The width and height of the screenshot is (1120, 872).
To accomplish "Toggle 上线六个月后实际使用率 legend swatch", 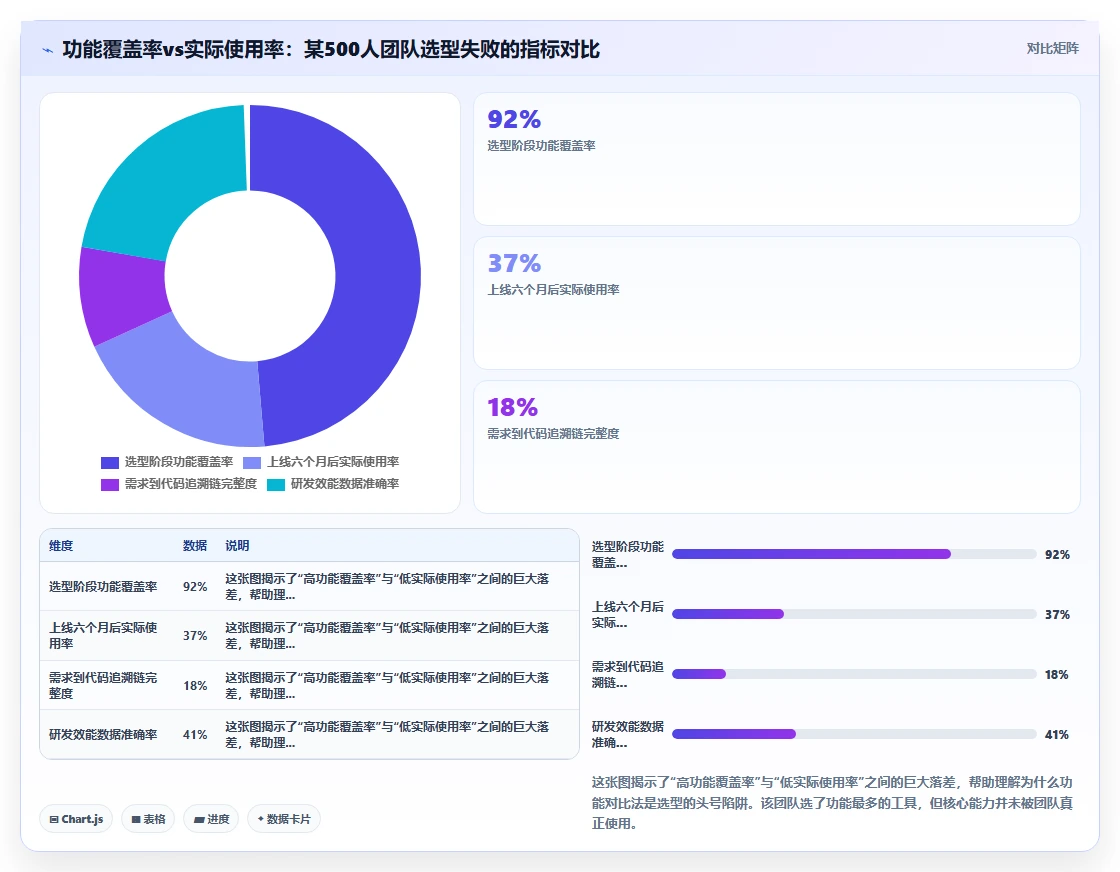I will pyautogui.click(x=252, y=463).
